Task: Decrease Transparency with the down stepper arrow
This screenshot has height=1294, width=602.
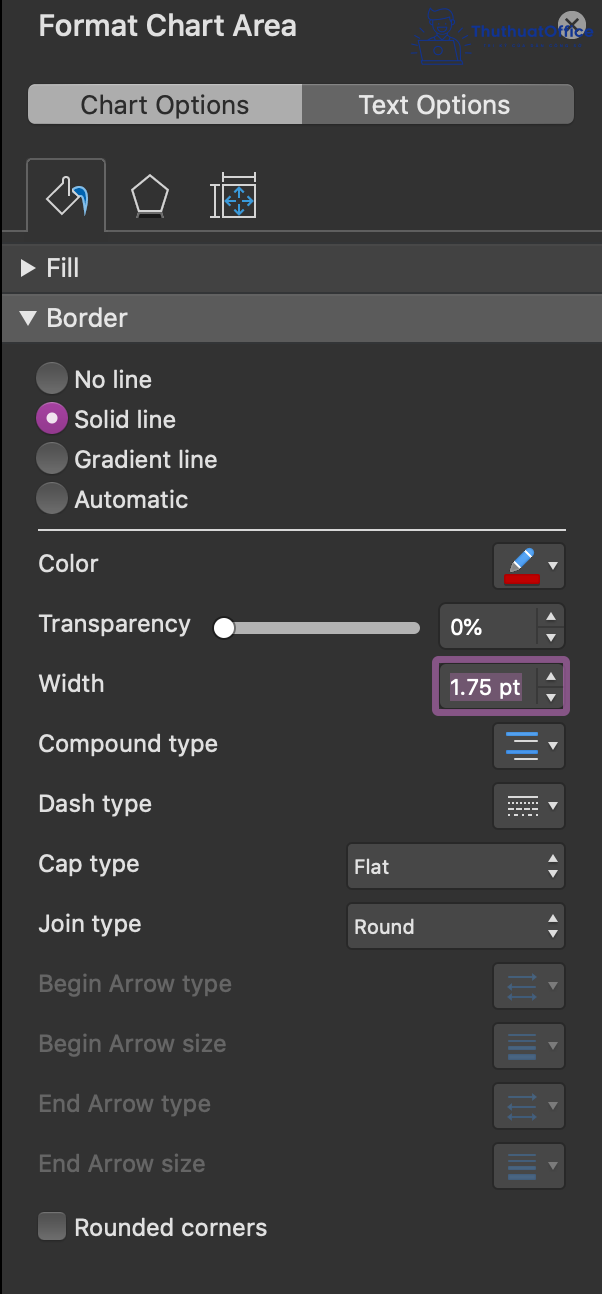Action: click(x=550, y=637)
